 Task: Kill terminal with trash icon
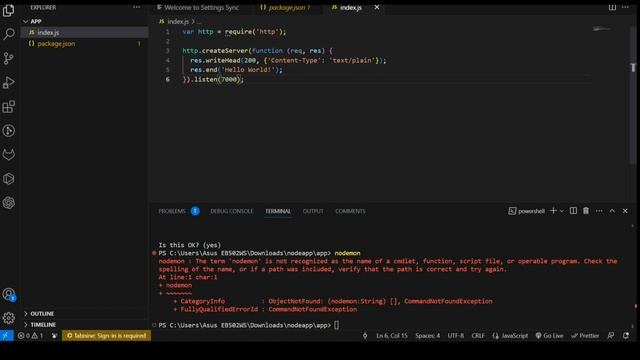pos(586,211)
